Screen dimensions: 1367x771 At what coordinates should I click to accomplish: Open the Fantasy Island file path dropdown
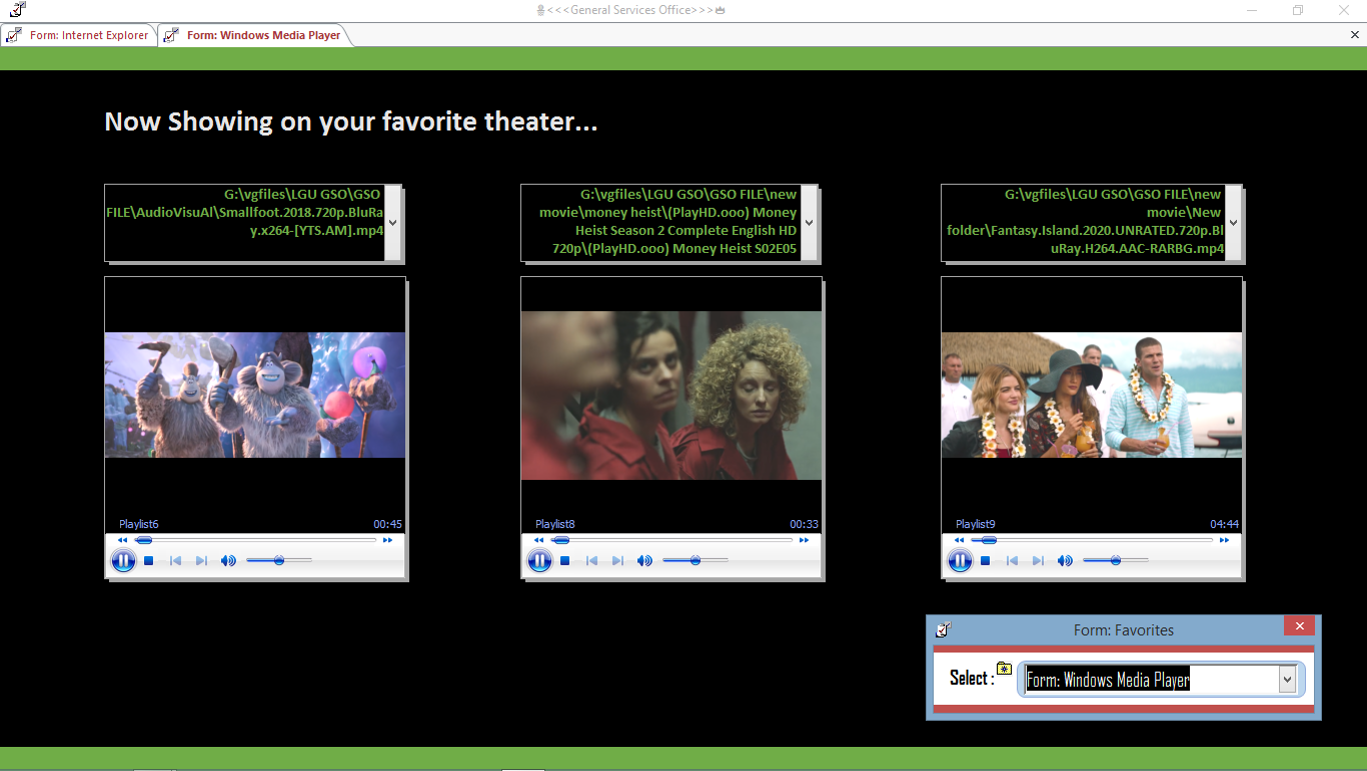click(x=1233, y=223)
